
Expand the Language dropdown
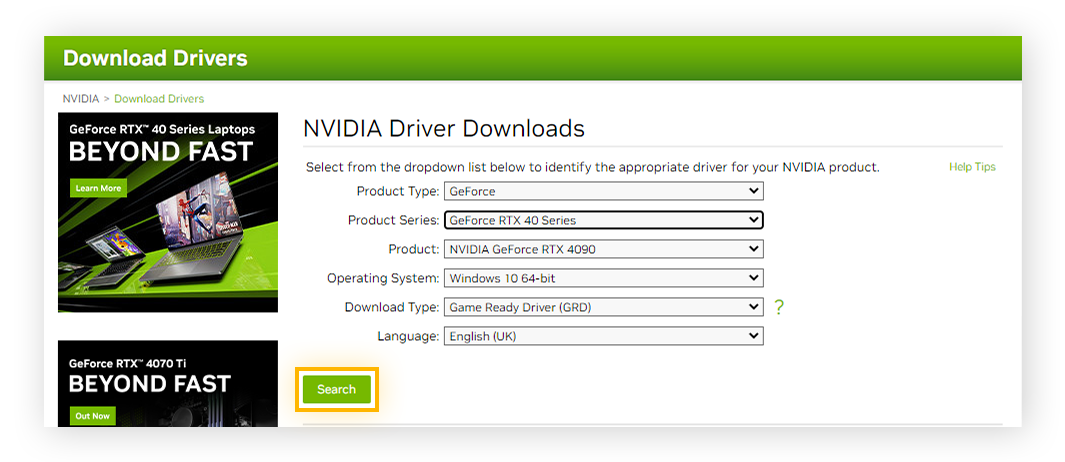pos(604,336)
